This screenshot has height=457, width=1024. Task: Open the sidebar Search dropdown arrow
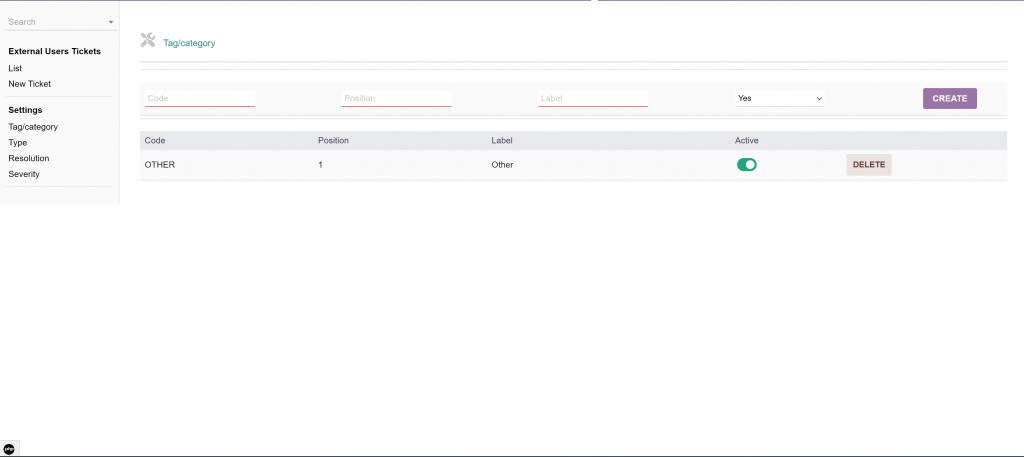pyautogui.click(x=111, y=22)
